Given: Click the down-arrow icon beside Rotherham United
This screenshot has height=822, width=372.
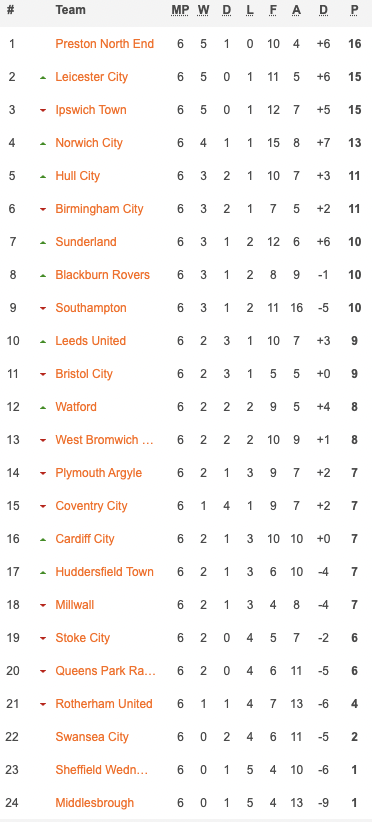Looking at the screenshot, I should [43, 705].
